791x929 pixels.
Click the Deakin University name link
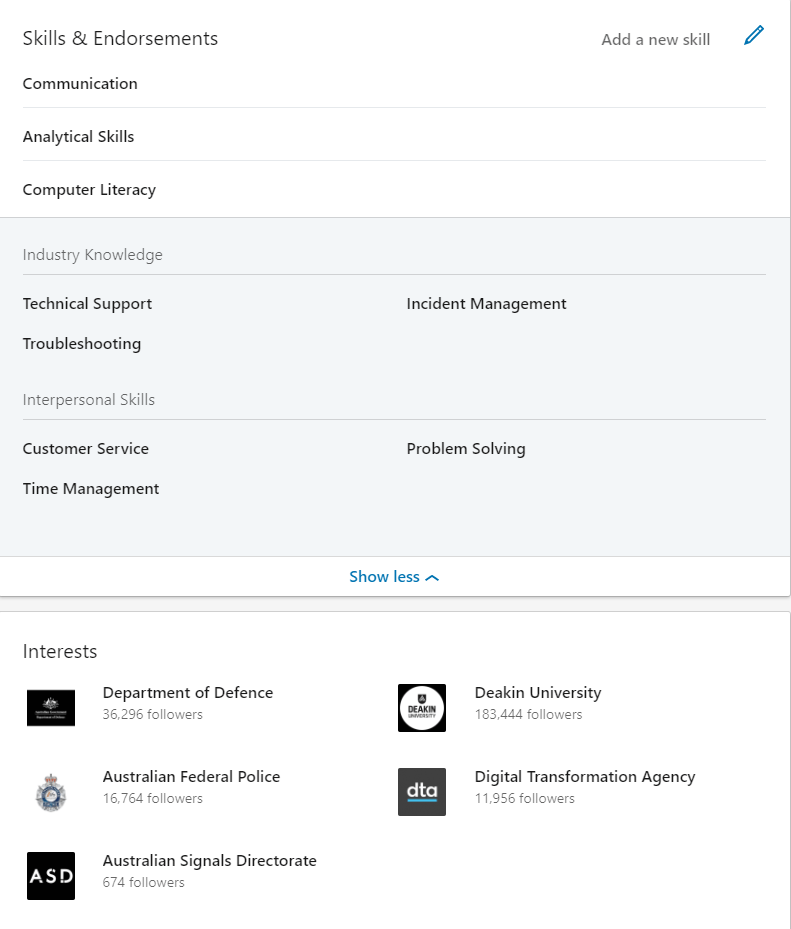pos(538,693)
